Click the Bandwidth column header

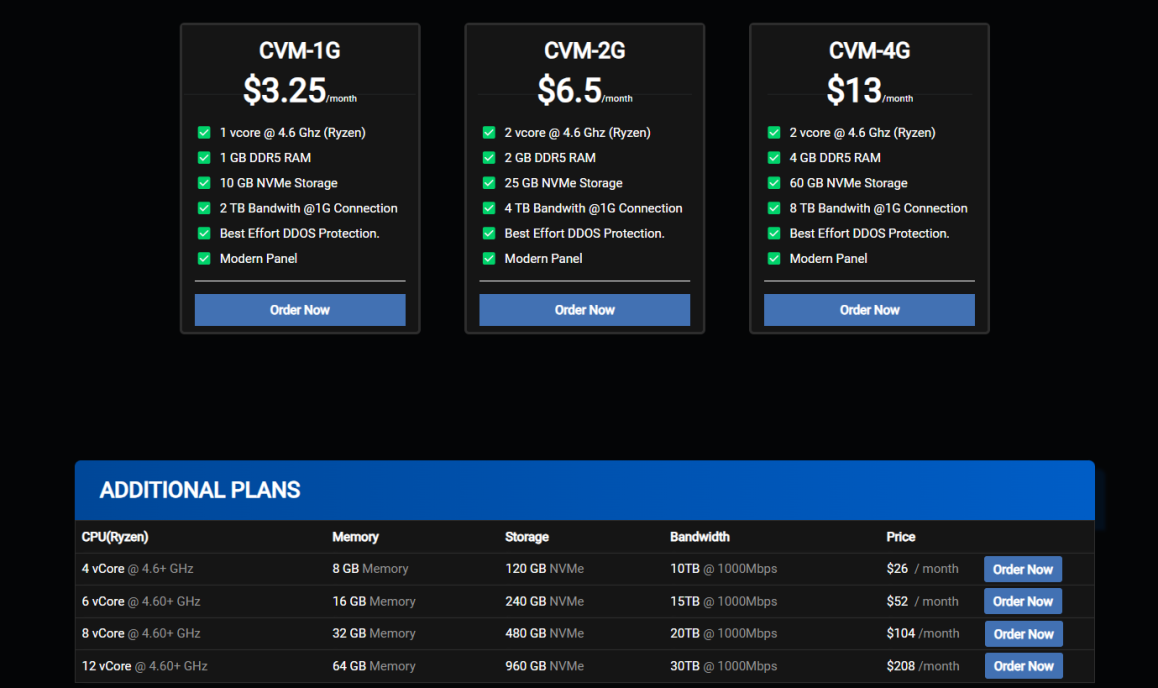tap(699, 537)
